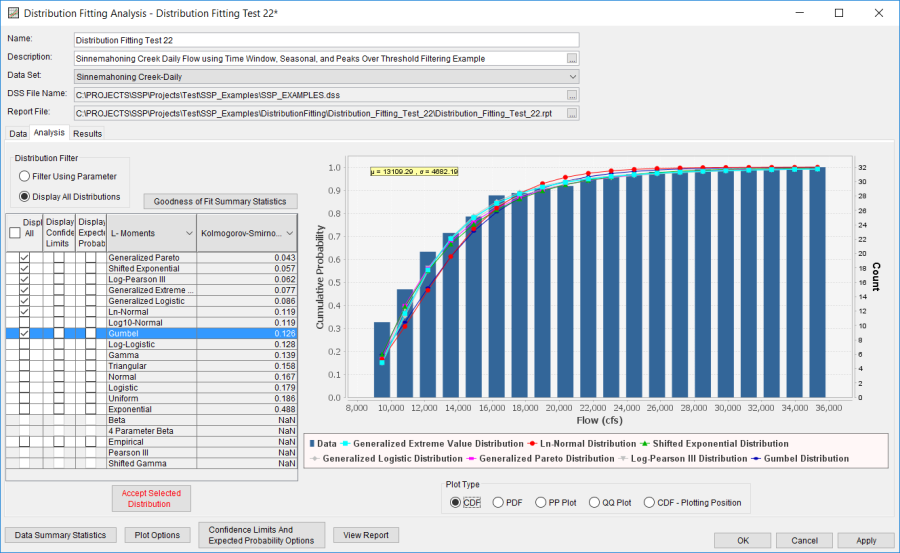Click Gumbel Distribution legend entry
This screenshot has height=553, width=900.
click(x=800, y=459)
